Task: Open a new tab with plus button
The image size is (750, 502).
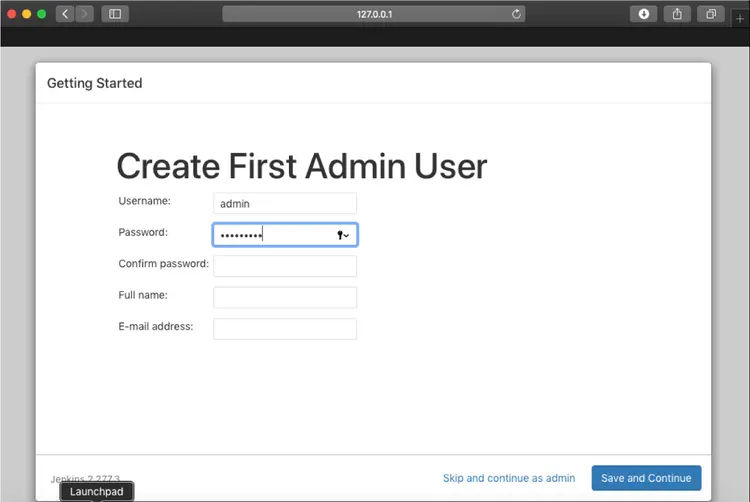Action: click(x=739, y=19)
